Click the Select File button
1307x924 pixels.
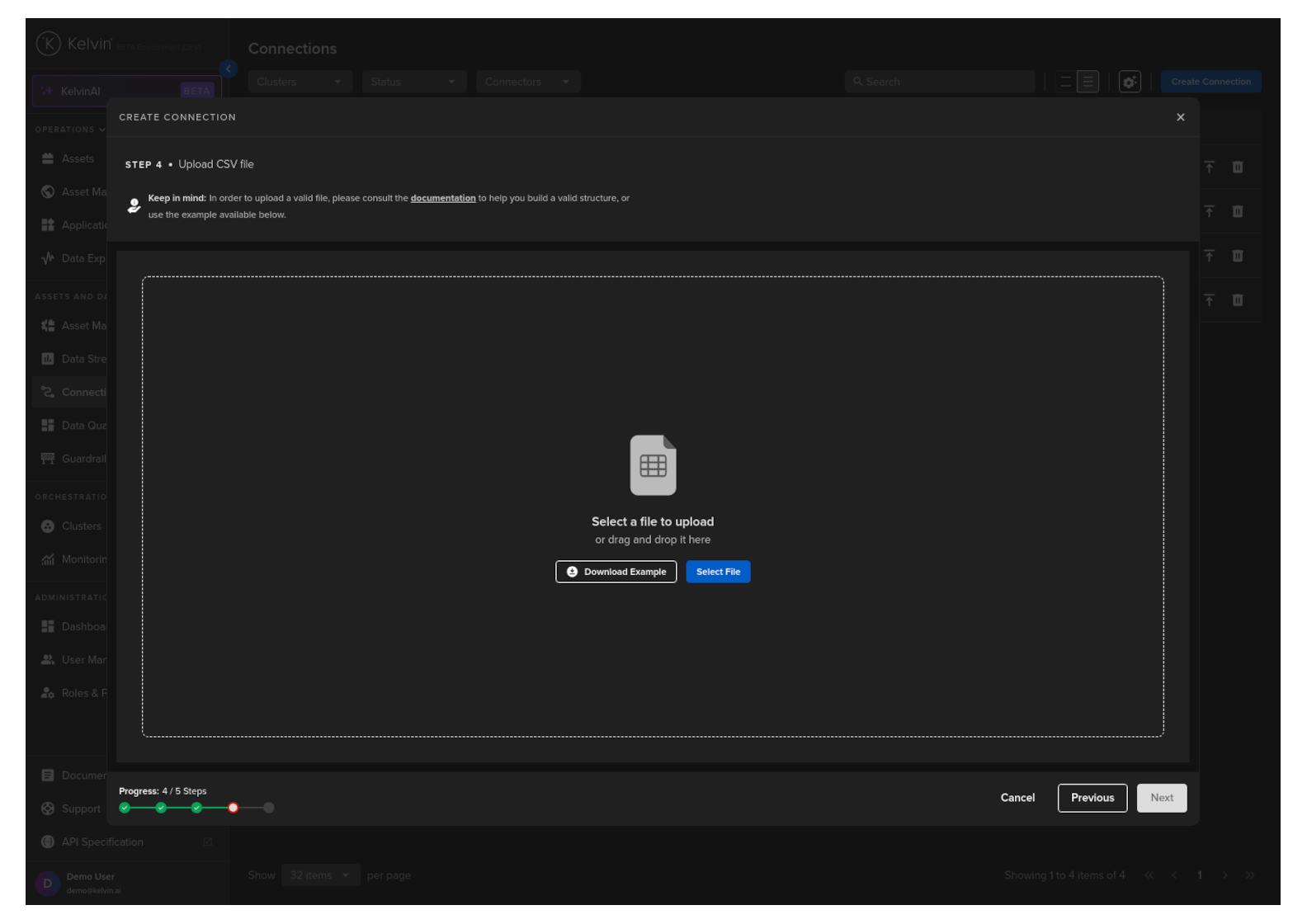718,572
